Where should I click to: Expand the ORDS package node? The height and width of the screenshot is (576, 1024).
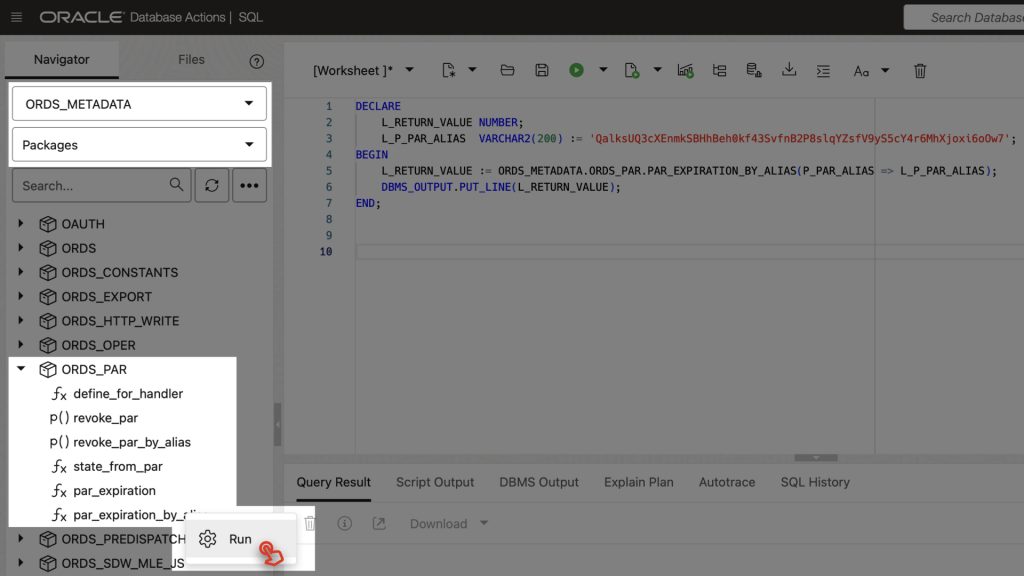(x=21, y=248)
